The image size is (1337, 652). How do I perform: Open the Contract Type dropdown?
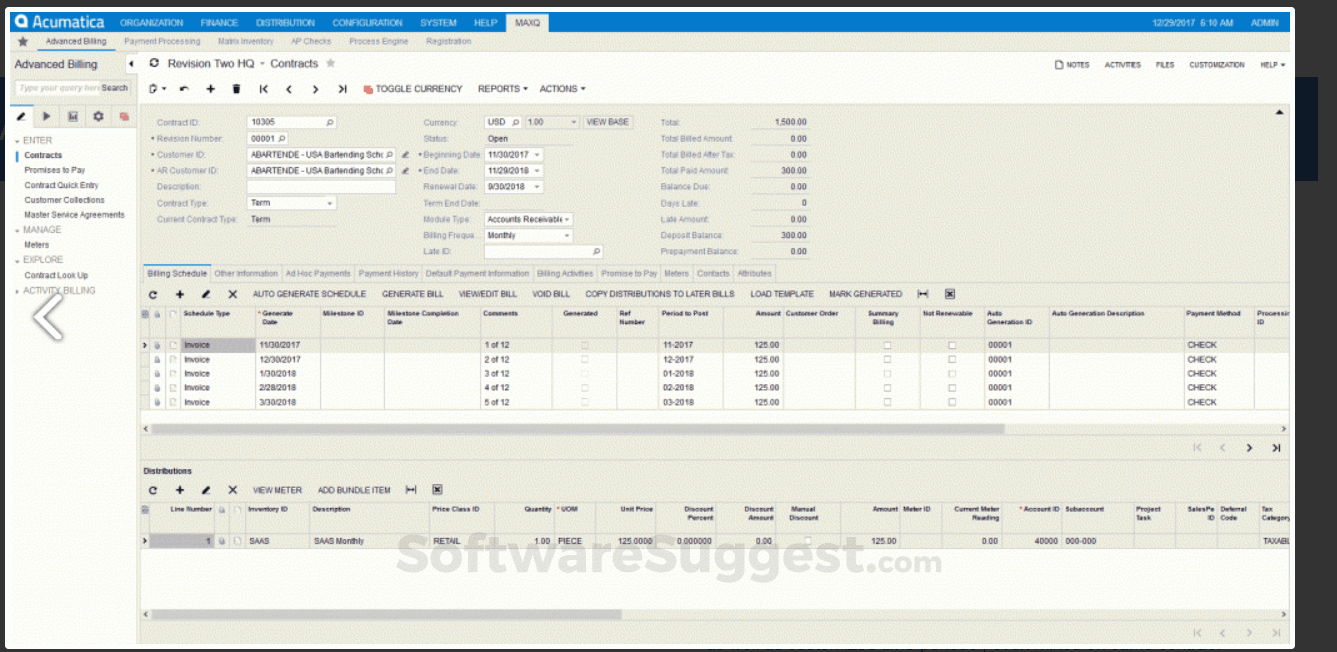(330, 203)
